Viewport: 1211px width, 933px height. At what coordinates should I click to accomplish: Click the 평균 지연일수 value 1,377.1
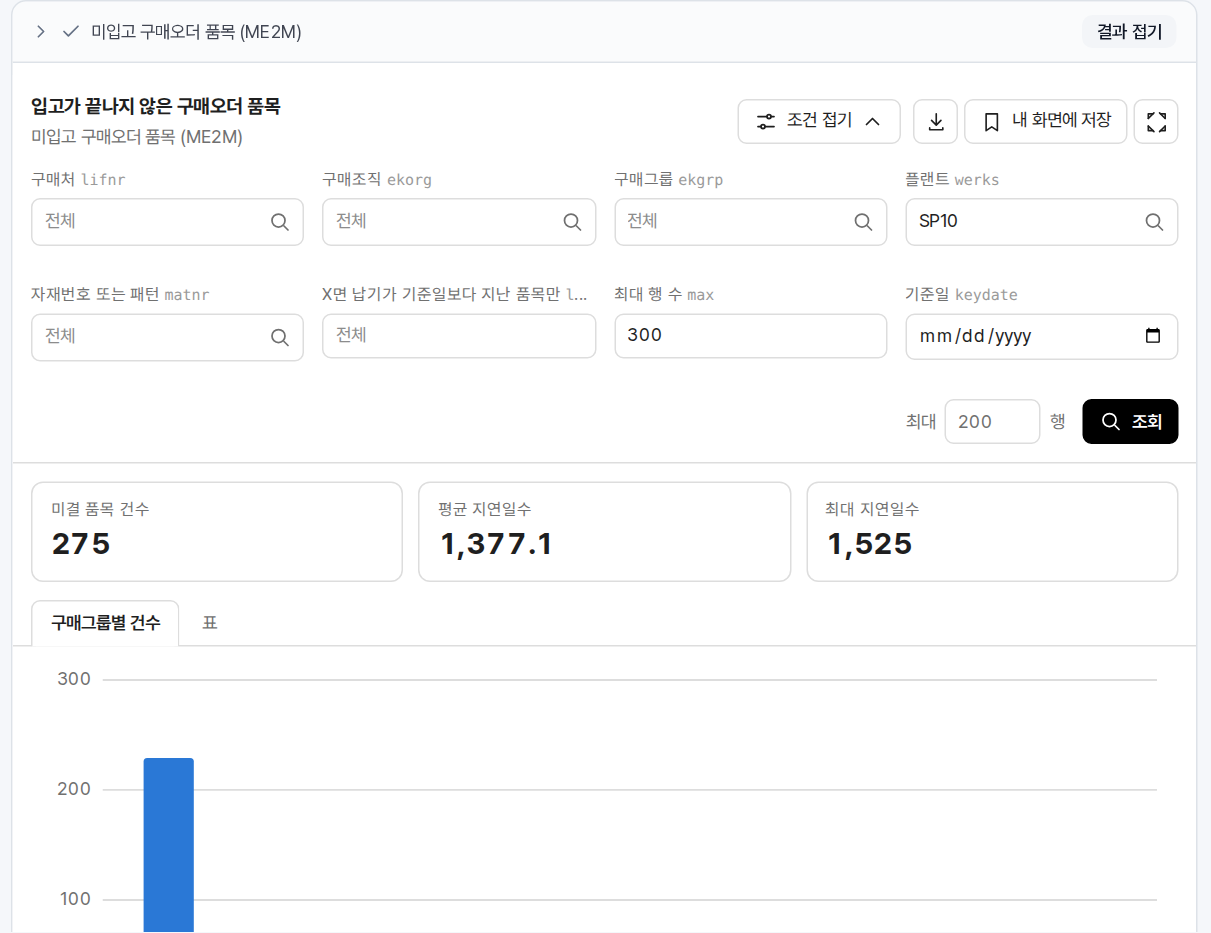tap(496, 544)
